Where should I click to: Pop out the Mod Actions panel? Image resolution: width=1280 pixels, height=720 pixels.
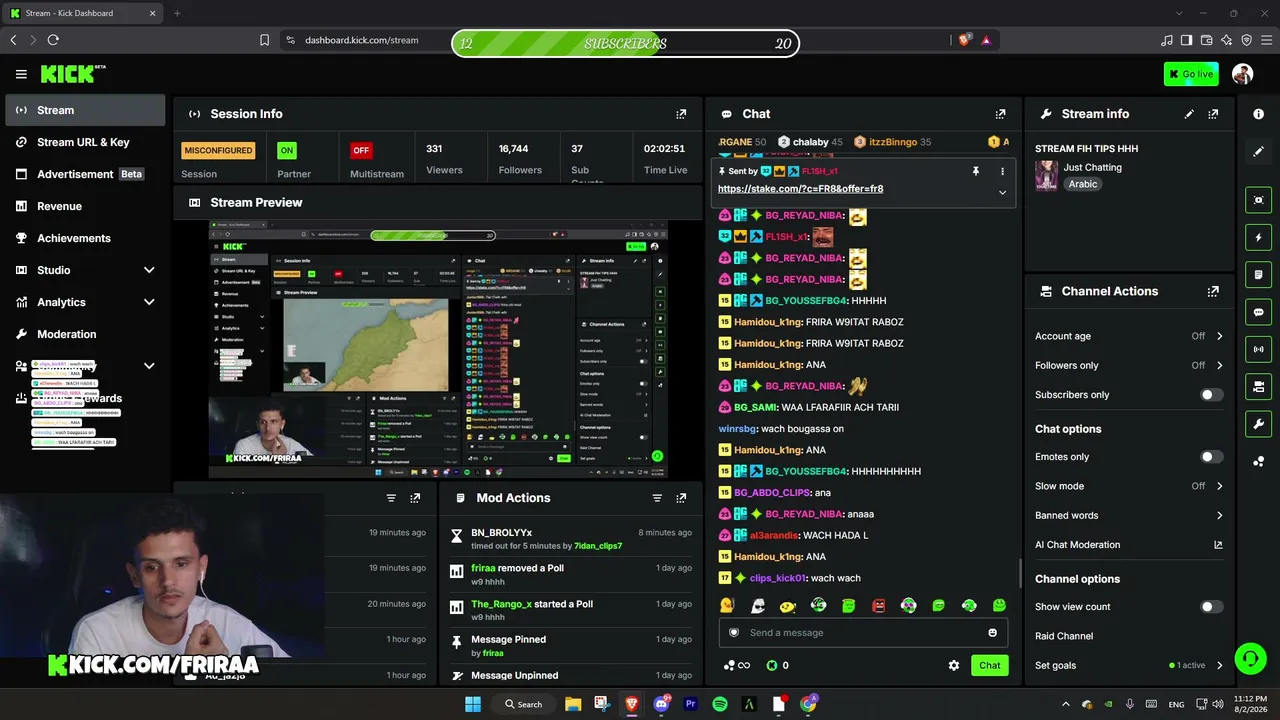pyautogui.click(x=681, y=498)
